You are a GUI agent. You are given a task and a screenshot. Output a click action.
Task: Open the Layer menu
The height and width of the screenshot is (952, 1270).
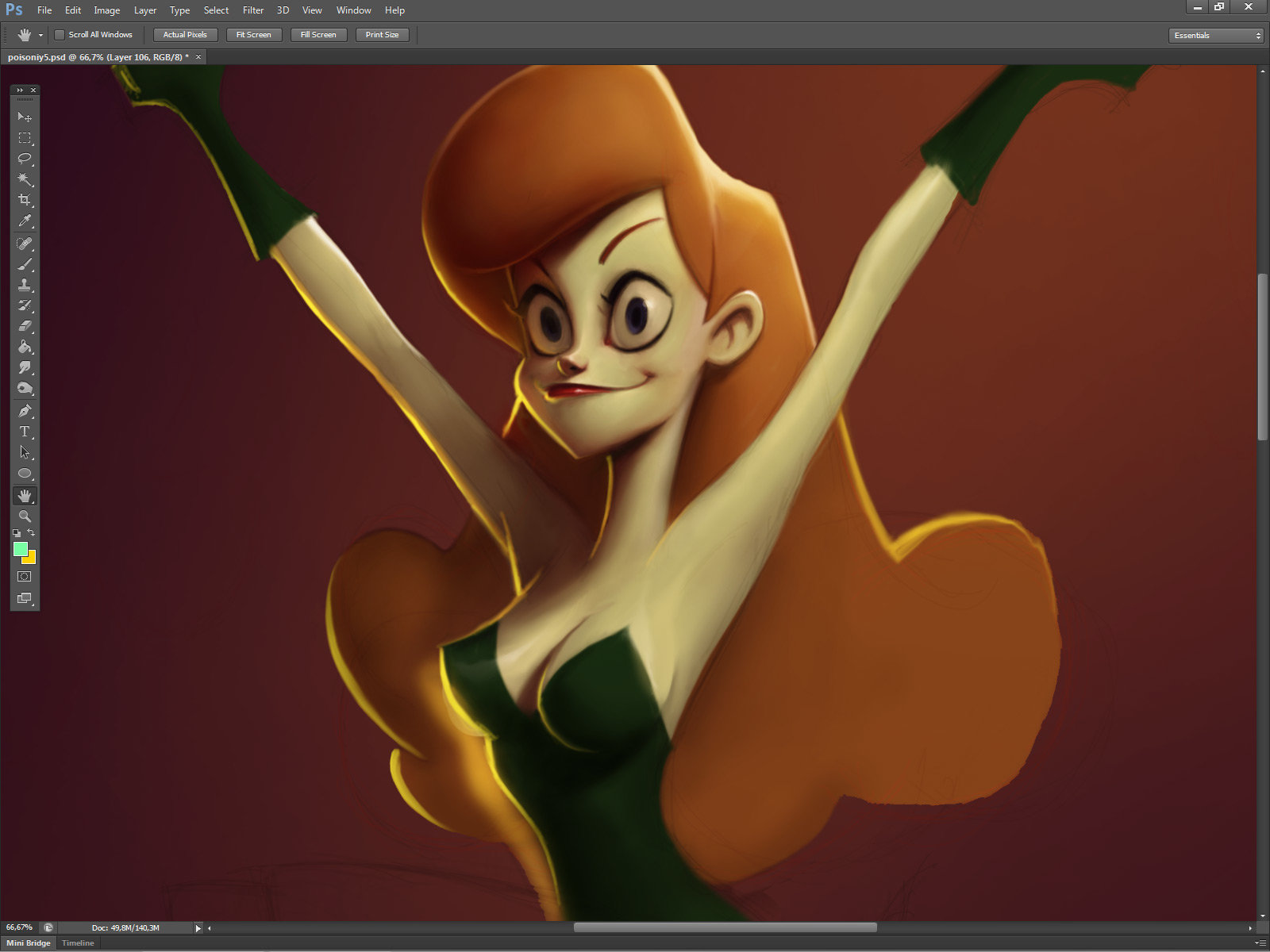pyautogui.click(x=145, y=10)
